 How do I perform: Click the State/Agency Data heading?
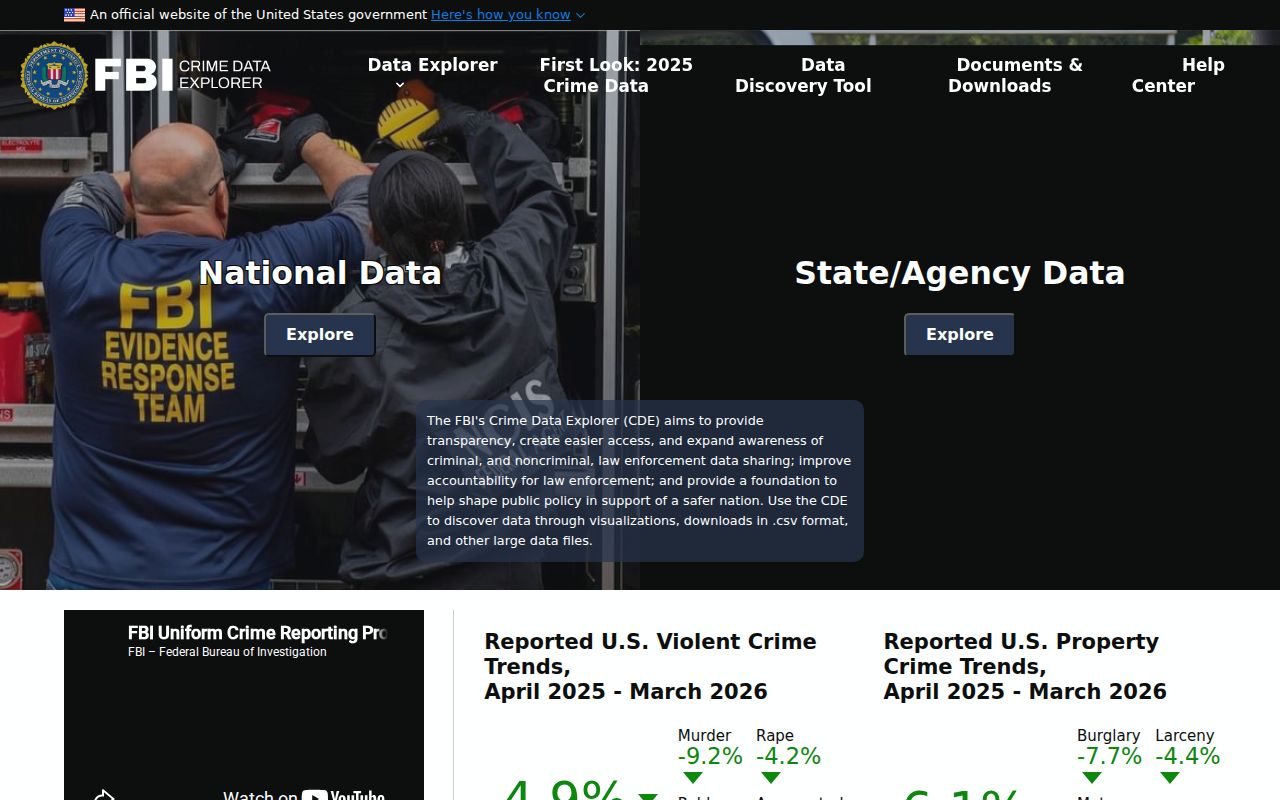point(960,273)
